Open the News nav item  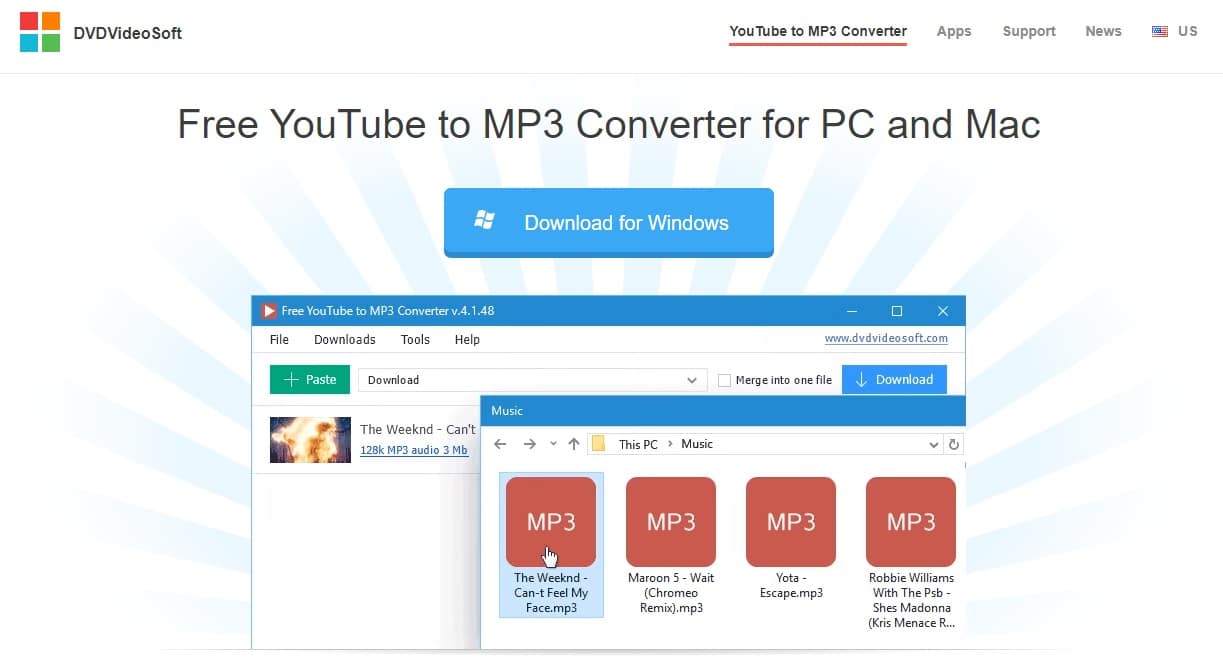tap(1103, 31)
